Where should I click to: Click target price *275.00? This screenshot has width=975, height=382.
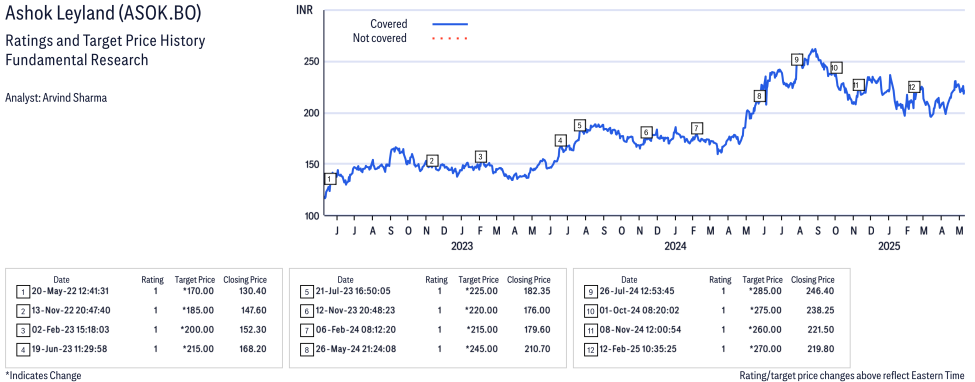click(765, 310)
